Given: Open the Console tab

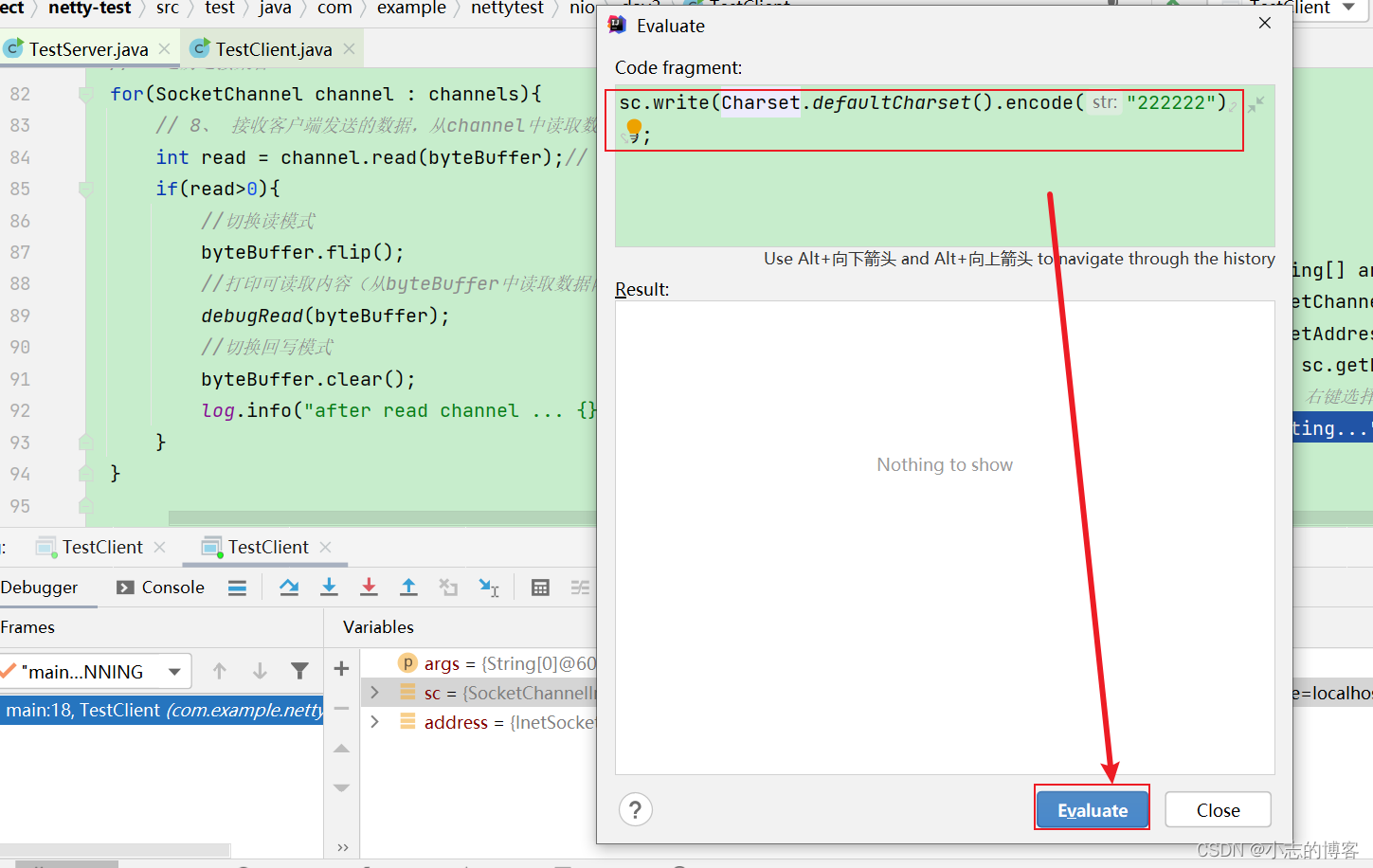Looking at the screenshot, I should [160, 588].
